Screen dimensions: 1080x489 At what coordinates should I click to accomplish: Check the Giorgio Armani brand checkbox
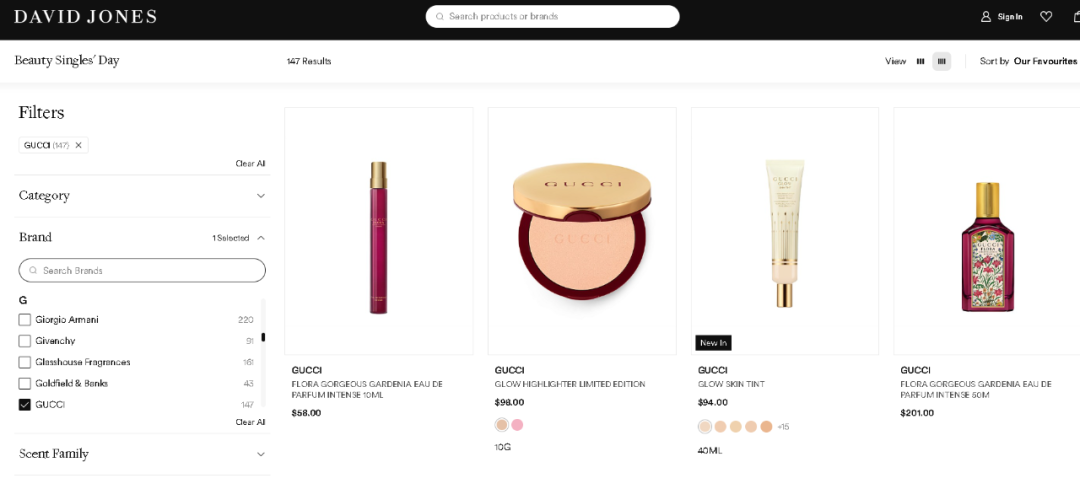coord(25,320)
